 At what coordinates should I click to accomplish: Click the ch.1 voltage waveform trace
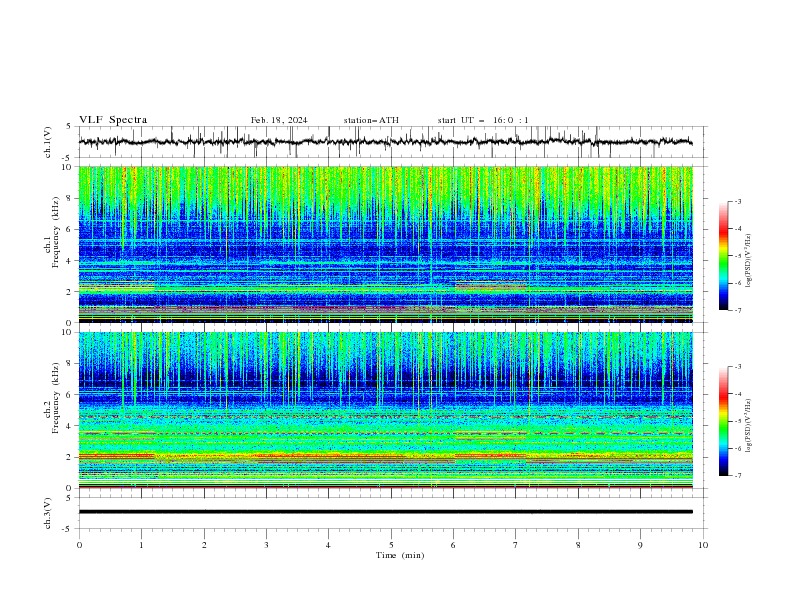click(x=385, y=142)
